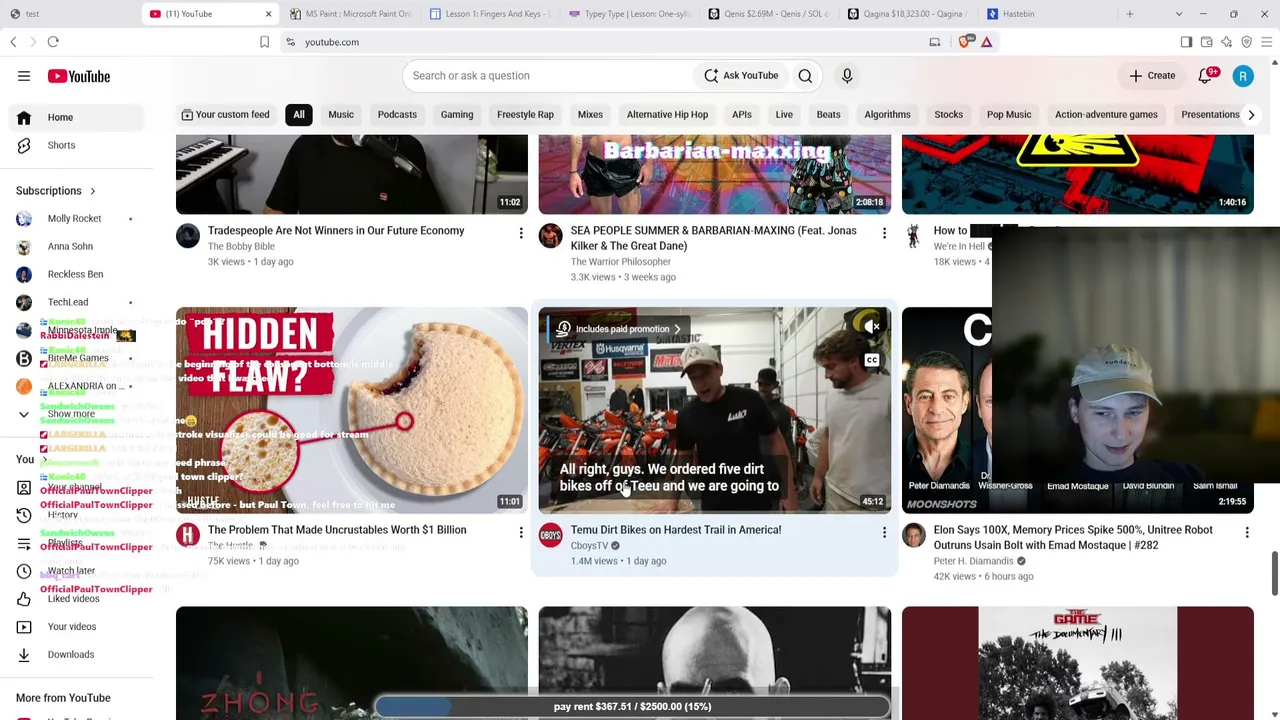Open The Bobby Bible channel avatar
1280x720 pixels.
click(x=188, y=235)
